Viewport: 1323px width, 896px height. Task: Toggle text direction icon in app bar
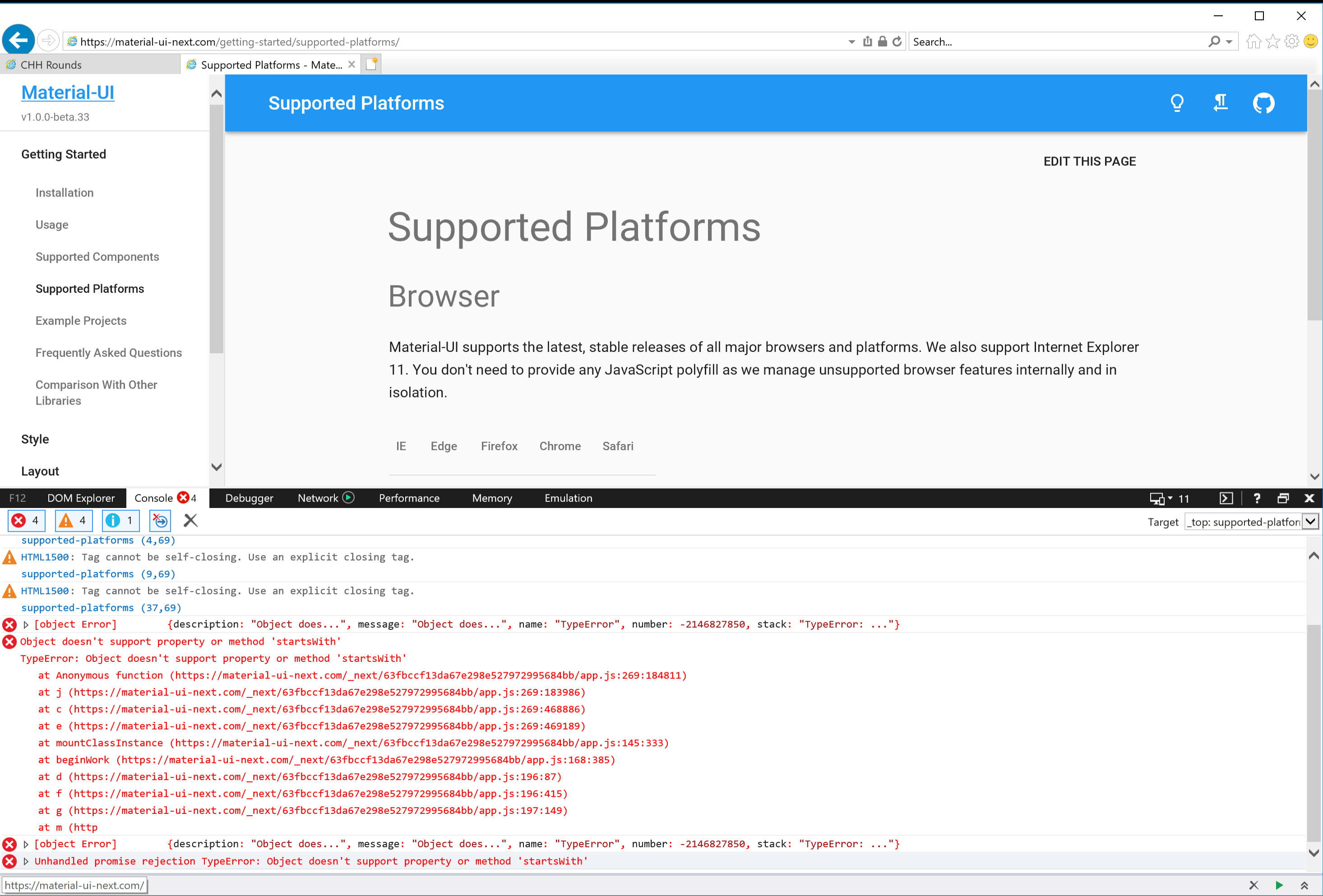click(x=1221, y=103)
